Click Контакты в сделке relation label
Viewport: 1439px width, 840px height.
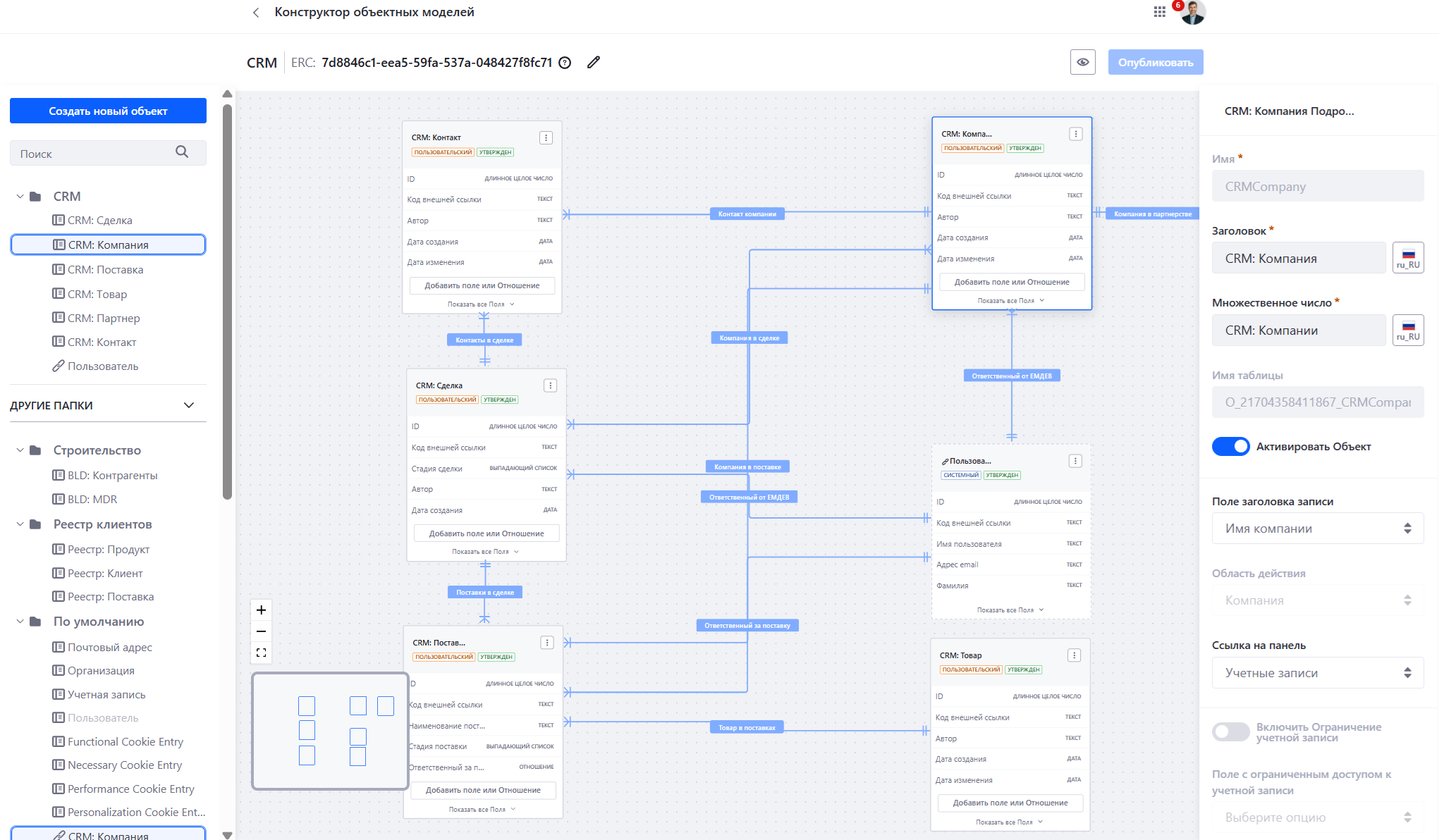484,340
